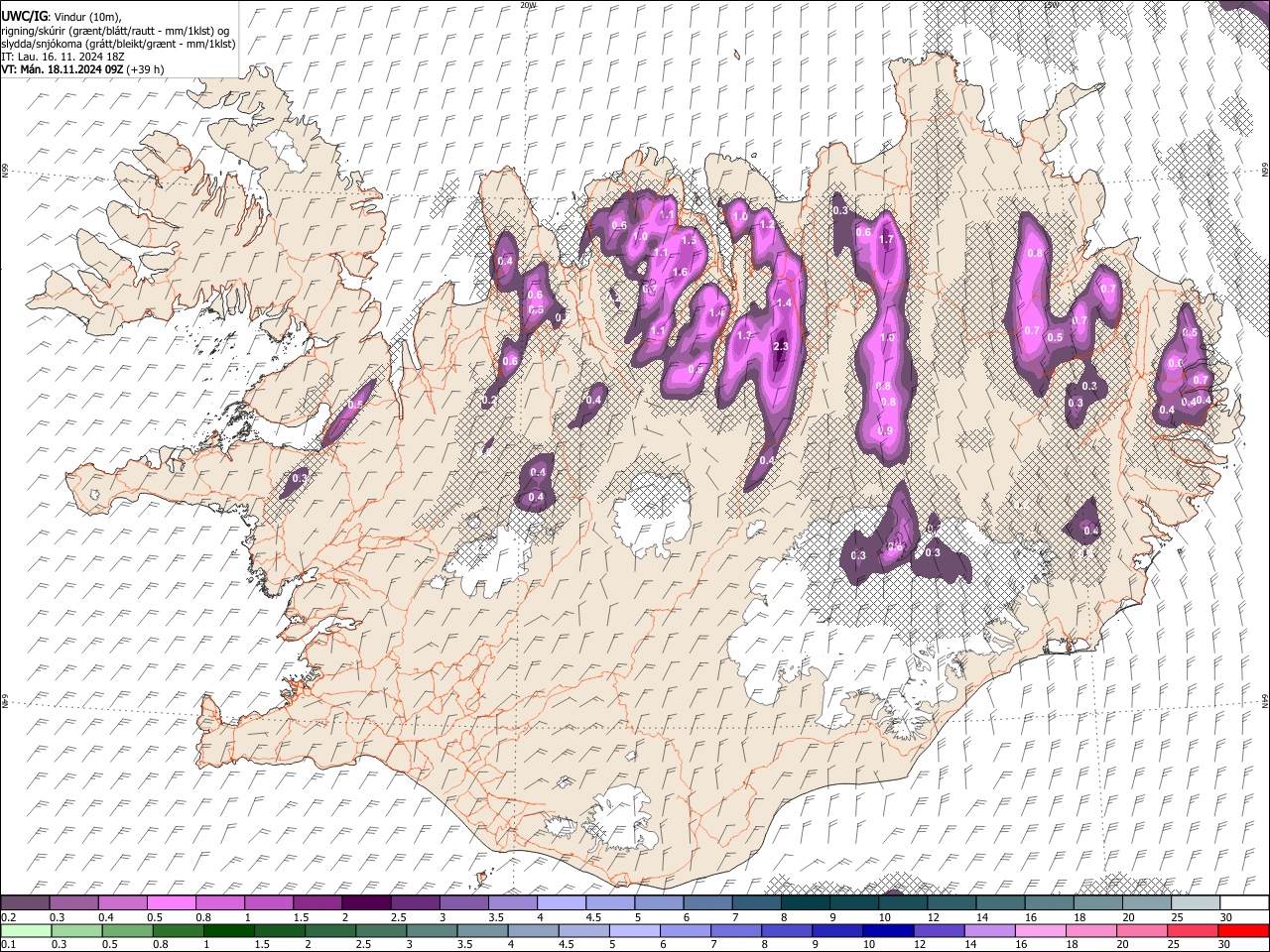Click the 20W longitude label
Viewport: 1270px width, 952px height.
click(x=528, y=5)
